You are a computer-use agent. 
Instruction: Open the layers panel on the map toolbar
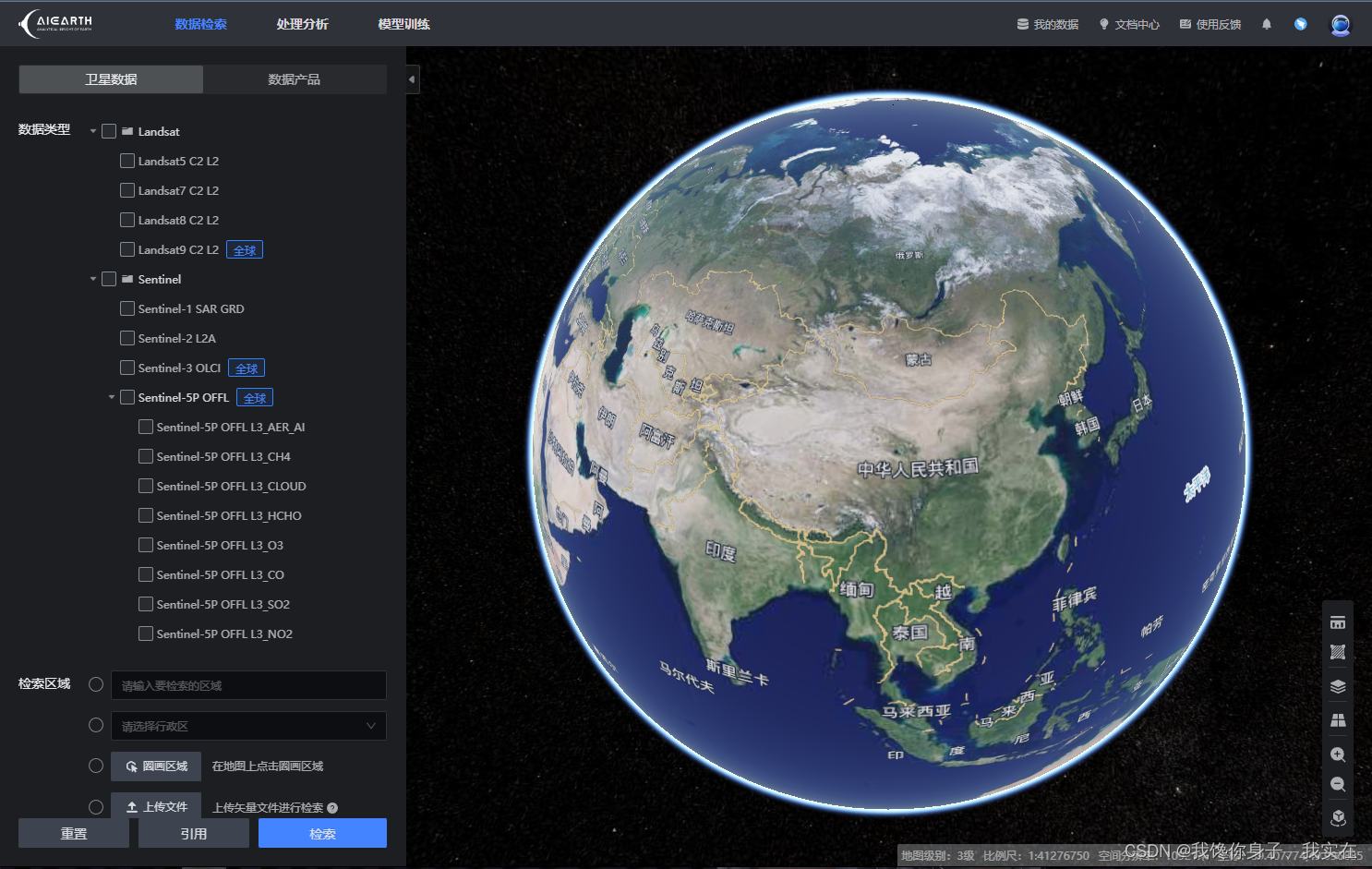1338,686
